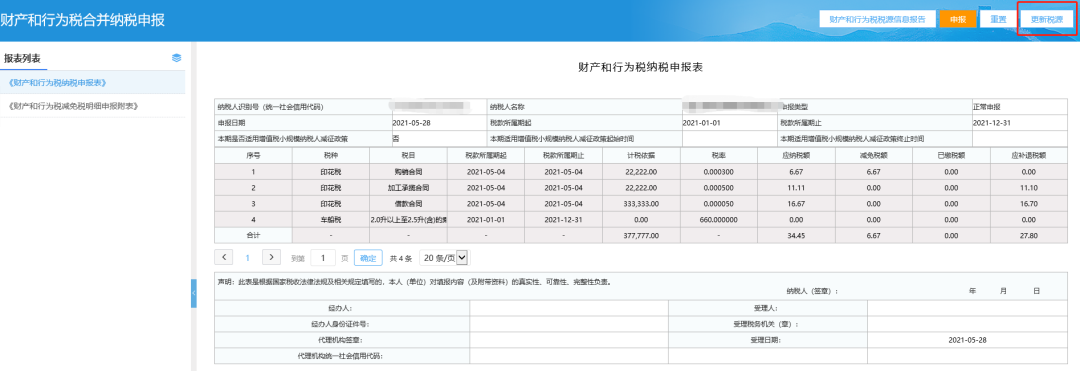The width and height of the screenshot is (1080, 371).
Task: Click the 0.000500 tax rate cell
Action: pyautogui.click(x=718, y=187)
